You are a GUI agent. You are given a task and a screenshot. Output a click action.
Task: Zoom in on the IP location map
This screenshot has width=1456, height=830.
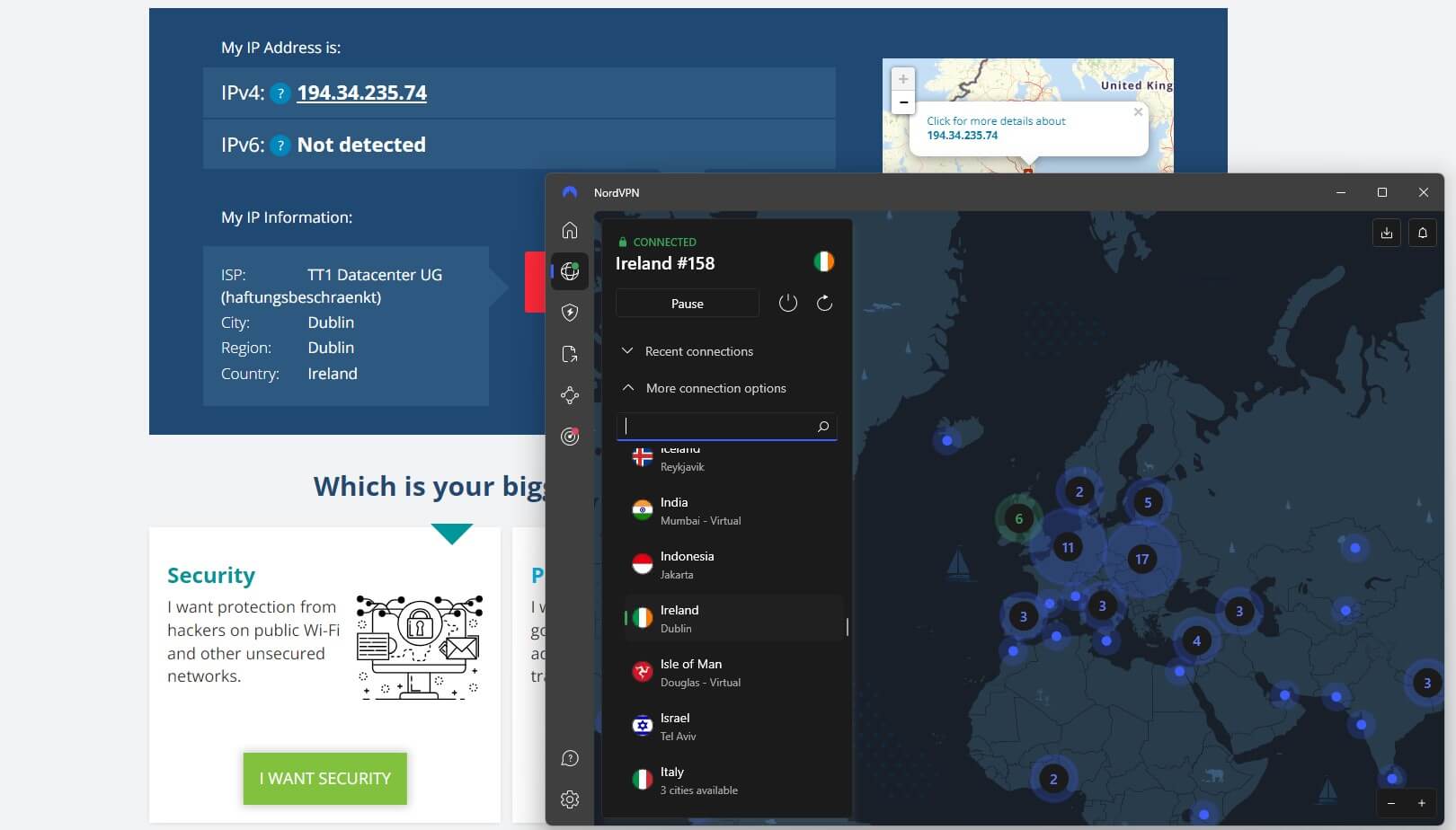click(x=903, y=79)
